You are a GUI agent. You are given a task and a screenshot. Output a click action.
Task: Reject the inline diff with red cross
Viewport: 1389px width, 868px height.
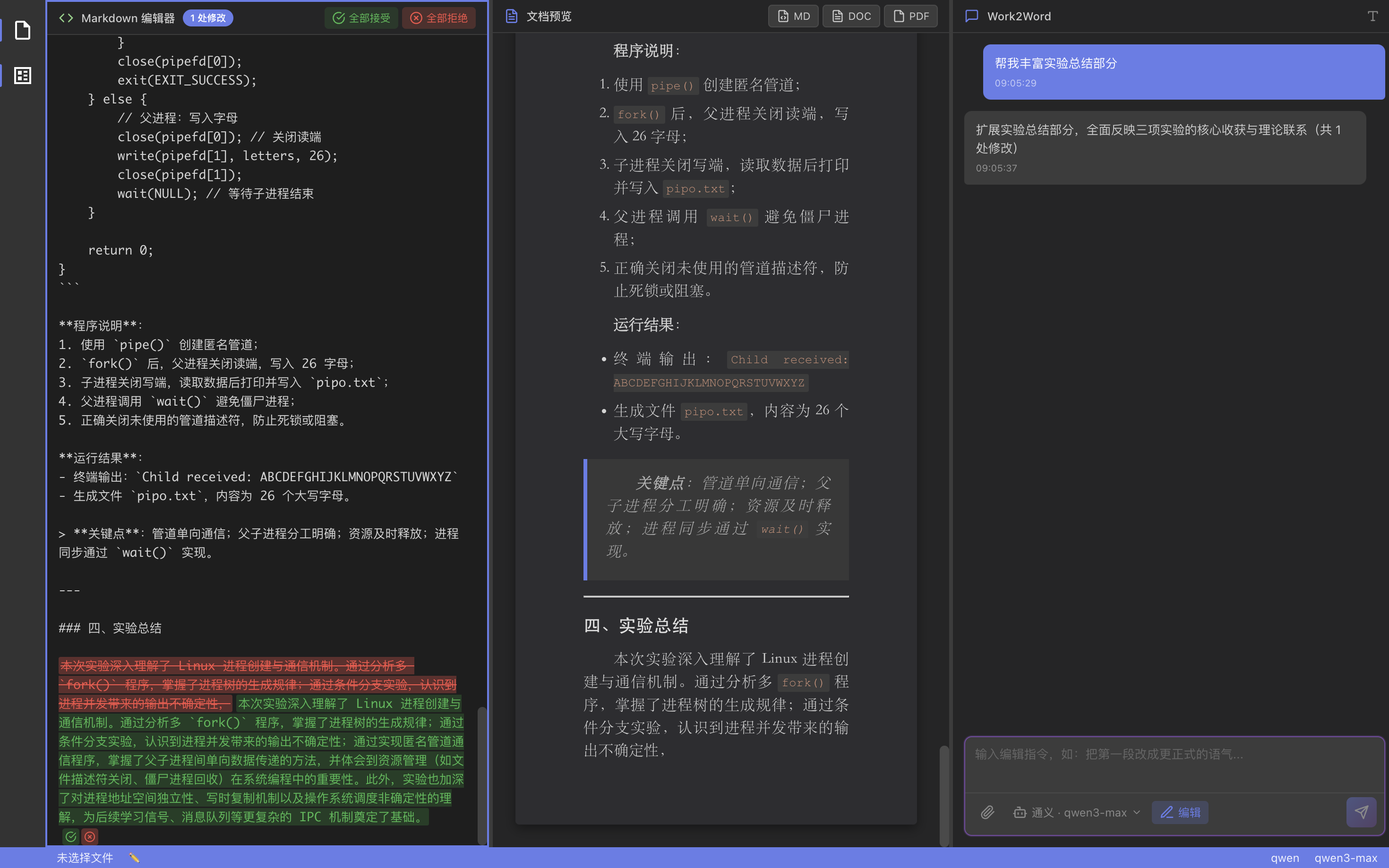(x=90, y=836)
